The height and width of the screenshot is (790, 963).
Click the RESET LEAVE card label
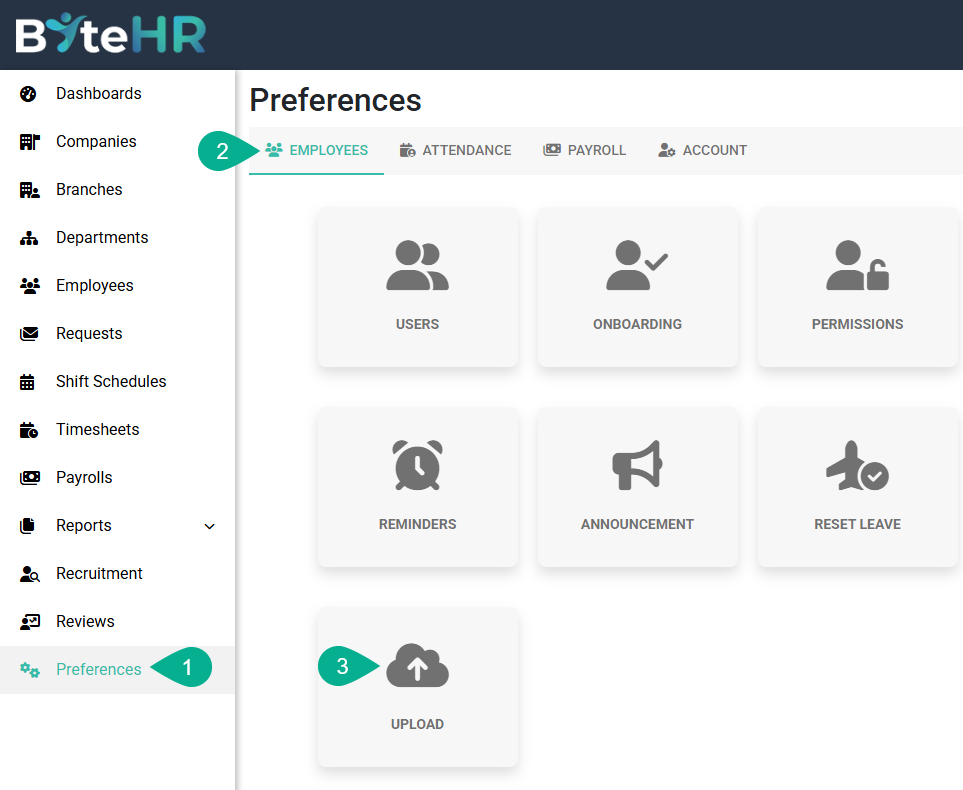point(857,525)
